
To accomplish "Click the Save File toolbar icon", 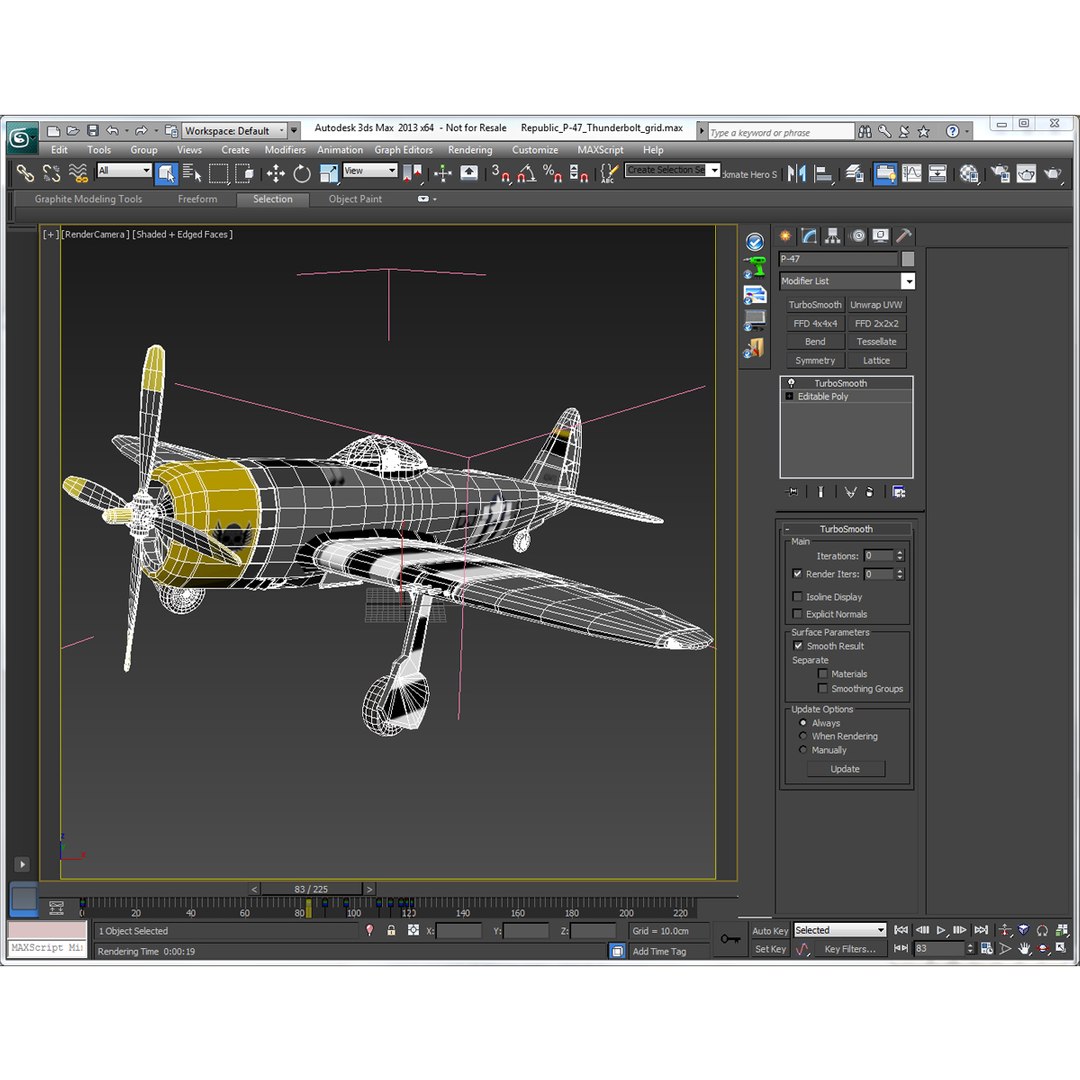I will click(x=92, y=130).
